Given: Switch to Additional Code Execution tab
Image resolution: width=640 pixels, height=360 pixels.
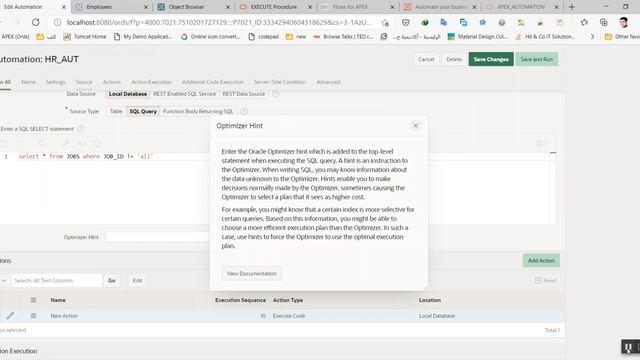Looking at the screenshot, I should click(212, 82).
